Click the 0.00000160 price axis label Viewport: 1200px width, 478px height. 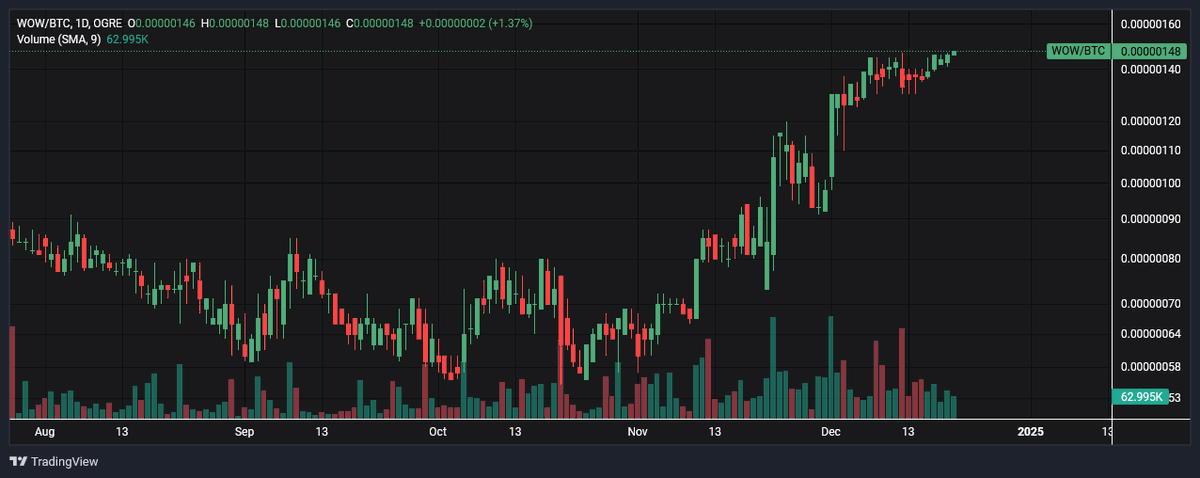(x=1150, y=23)
